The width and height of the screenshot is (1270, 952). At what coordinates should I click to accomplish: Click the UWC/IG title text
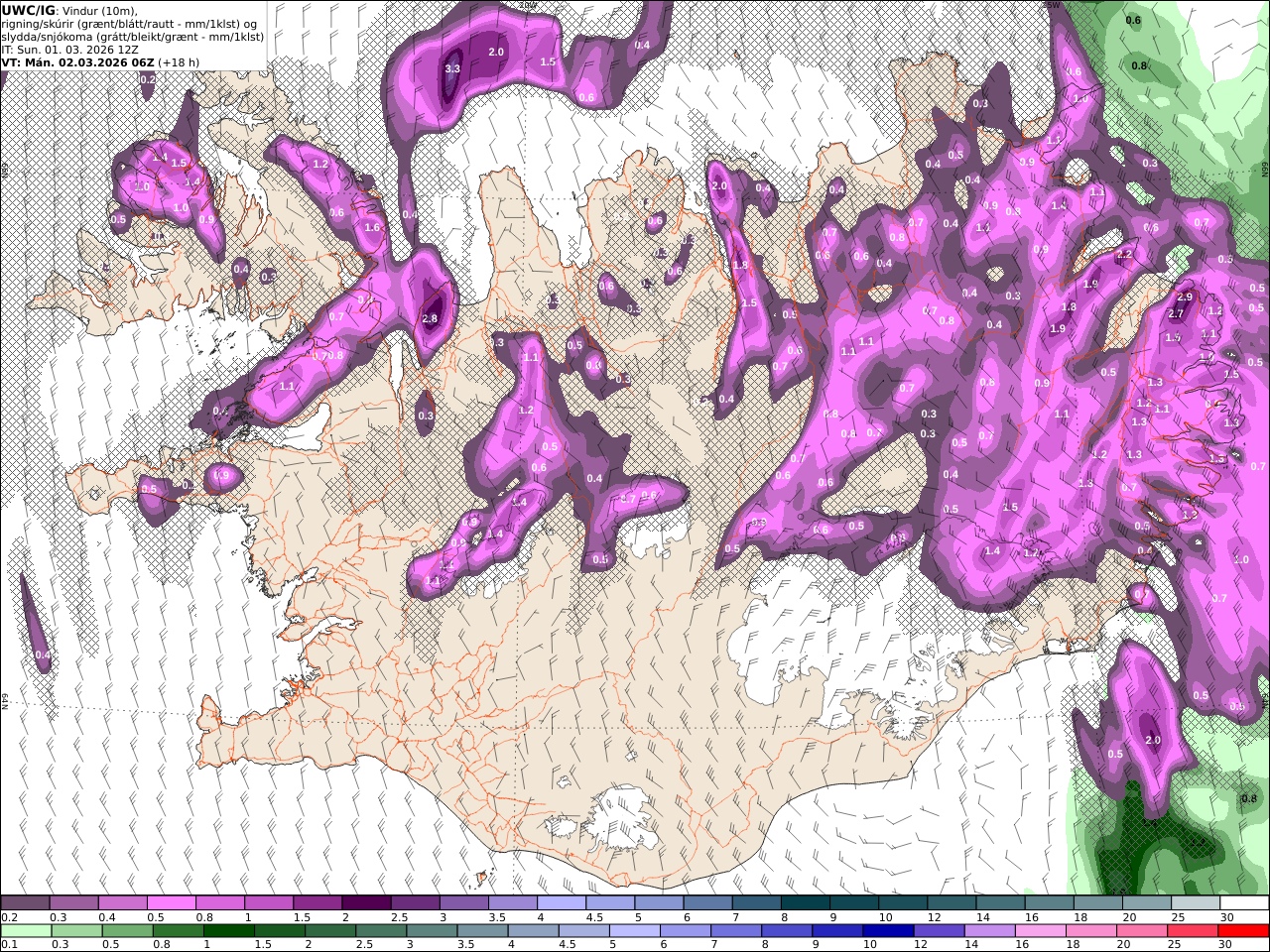(x=29, y=10)
